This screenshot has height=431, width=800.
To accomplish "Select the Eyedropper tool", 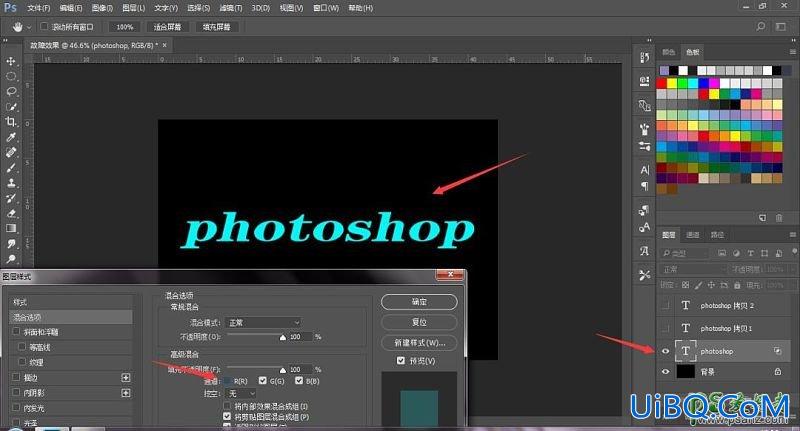I will [11, 137].
